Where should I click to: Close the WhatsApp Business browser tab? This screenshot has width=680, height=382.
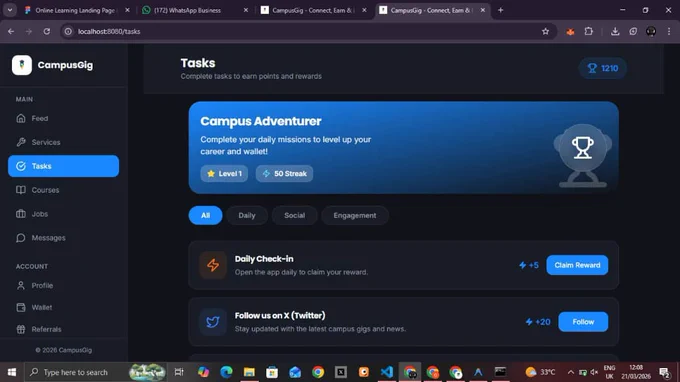pyautogui.click(x=245, y=10)
